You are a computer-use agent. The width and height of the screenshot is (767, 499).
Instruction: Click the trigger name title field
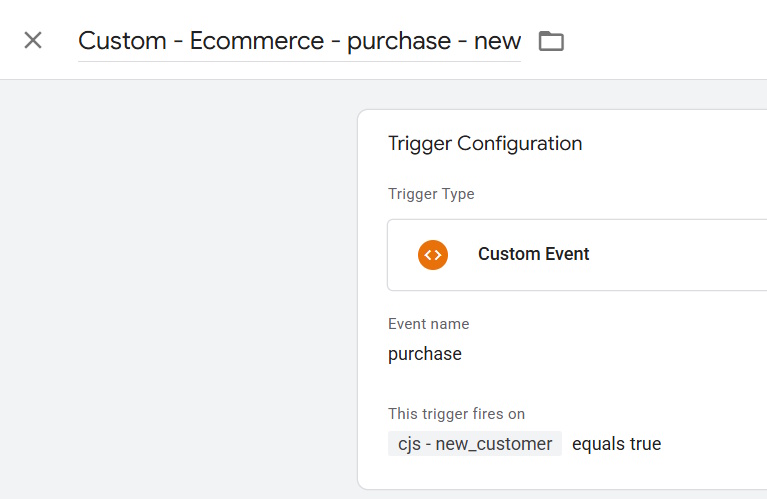299,41
